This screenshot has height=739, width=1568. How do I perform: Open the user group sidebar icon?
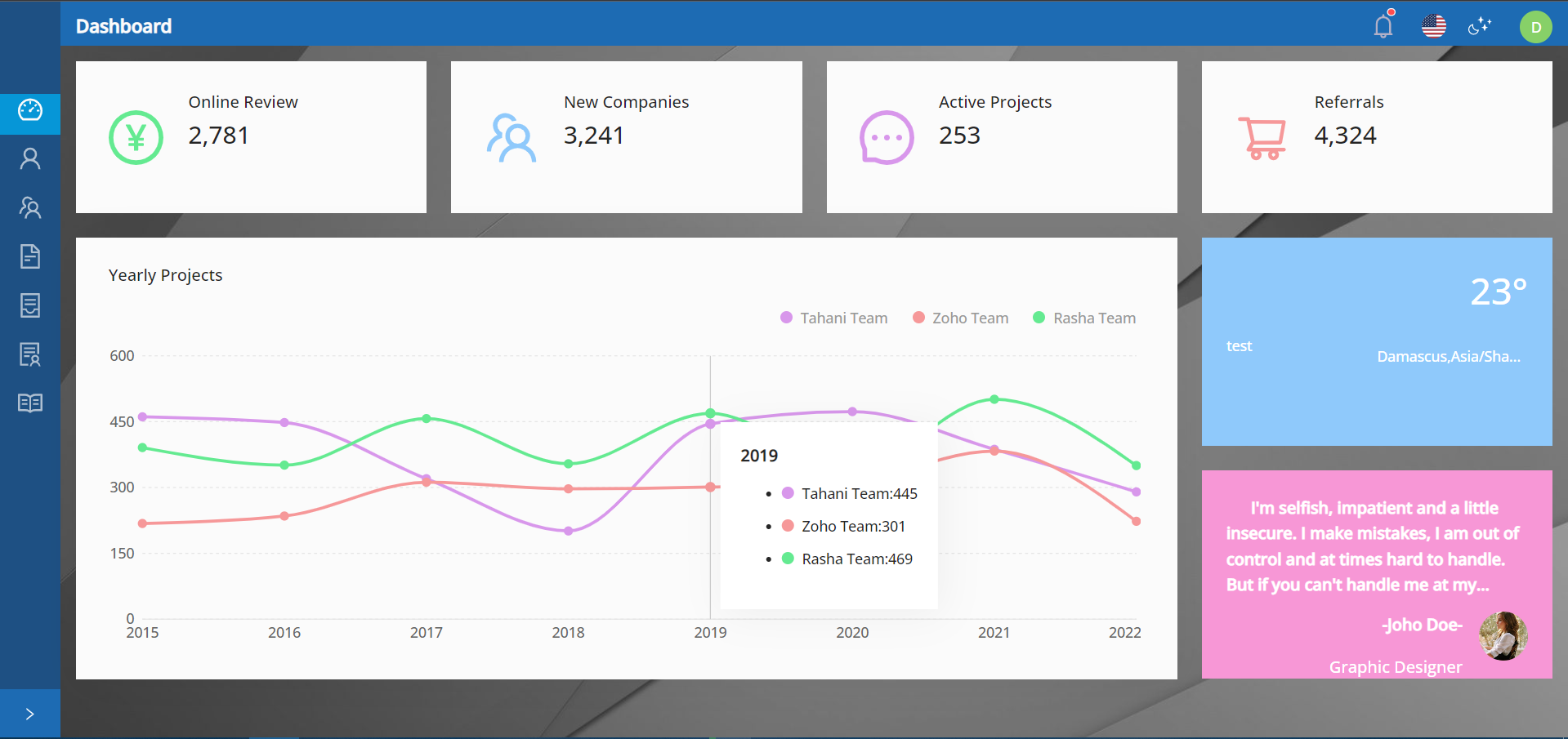30,207
